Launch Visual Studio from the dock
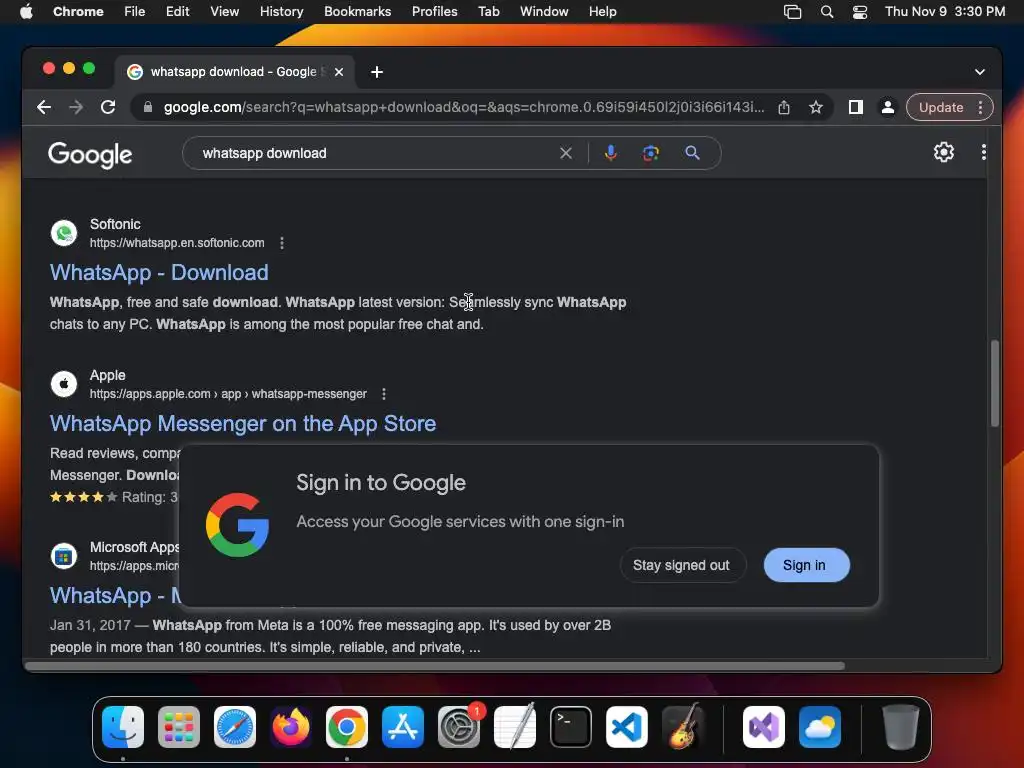Screen dimensions: 1024x768 click(763, 727)
